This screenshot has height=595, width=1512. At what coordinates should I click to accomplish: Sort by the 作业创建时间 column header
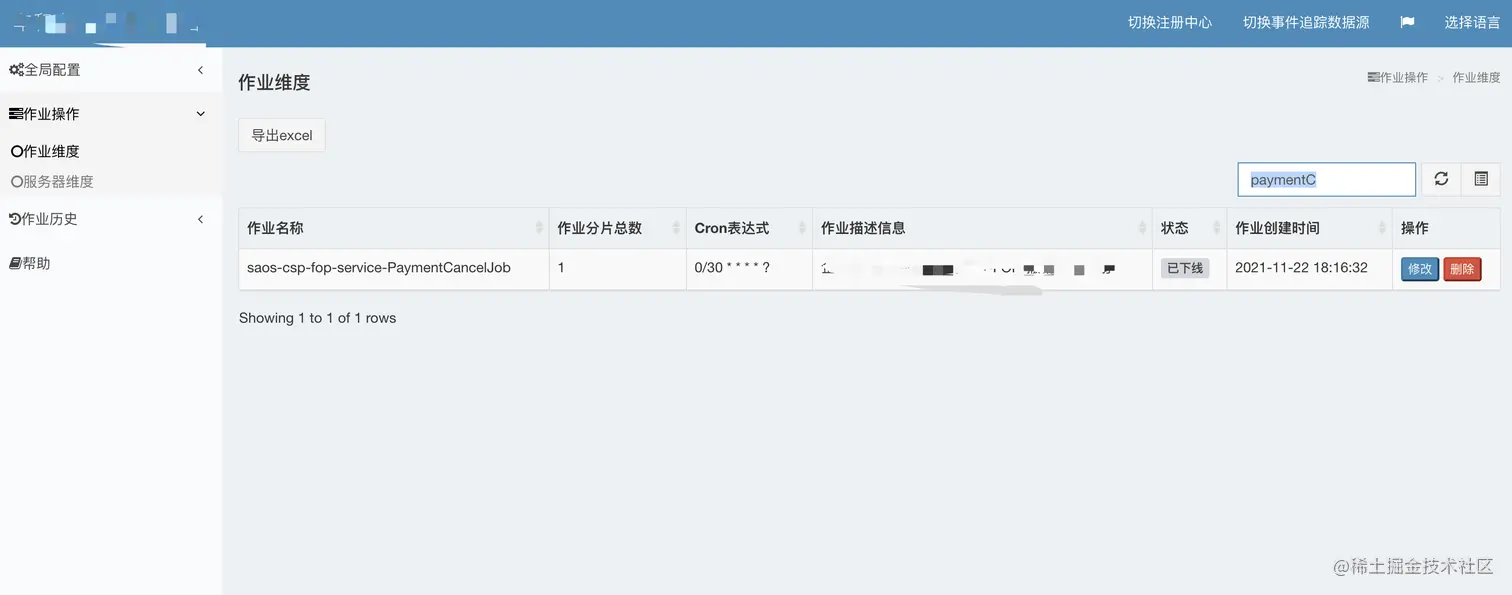tap(1309, 228)
